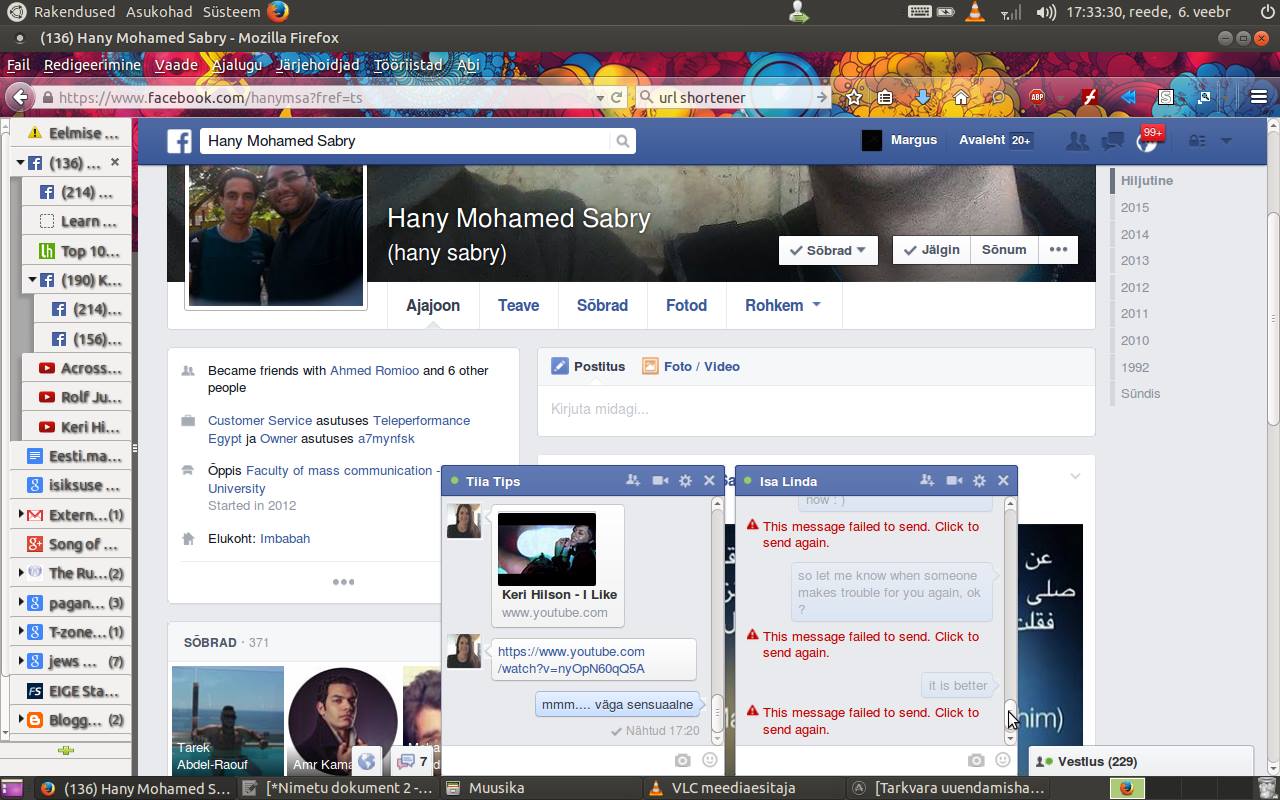Viewport: 1280px width, 800px height.
Task: Click the Tiia Tips chat scrollbar thumb
Action: (x=717, y=711)
